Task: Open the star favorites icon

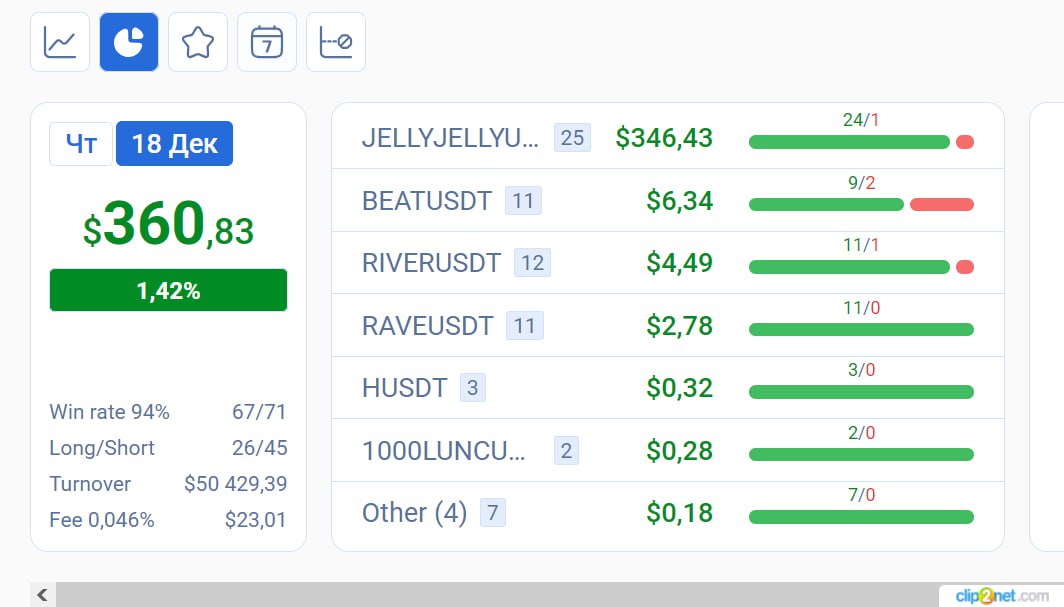Action: click(x=198, y=42)
